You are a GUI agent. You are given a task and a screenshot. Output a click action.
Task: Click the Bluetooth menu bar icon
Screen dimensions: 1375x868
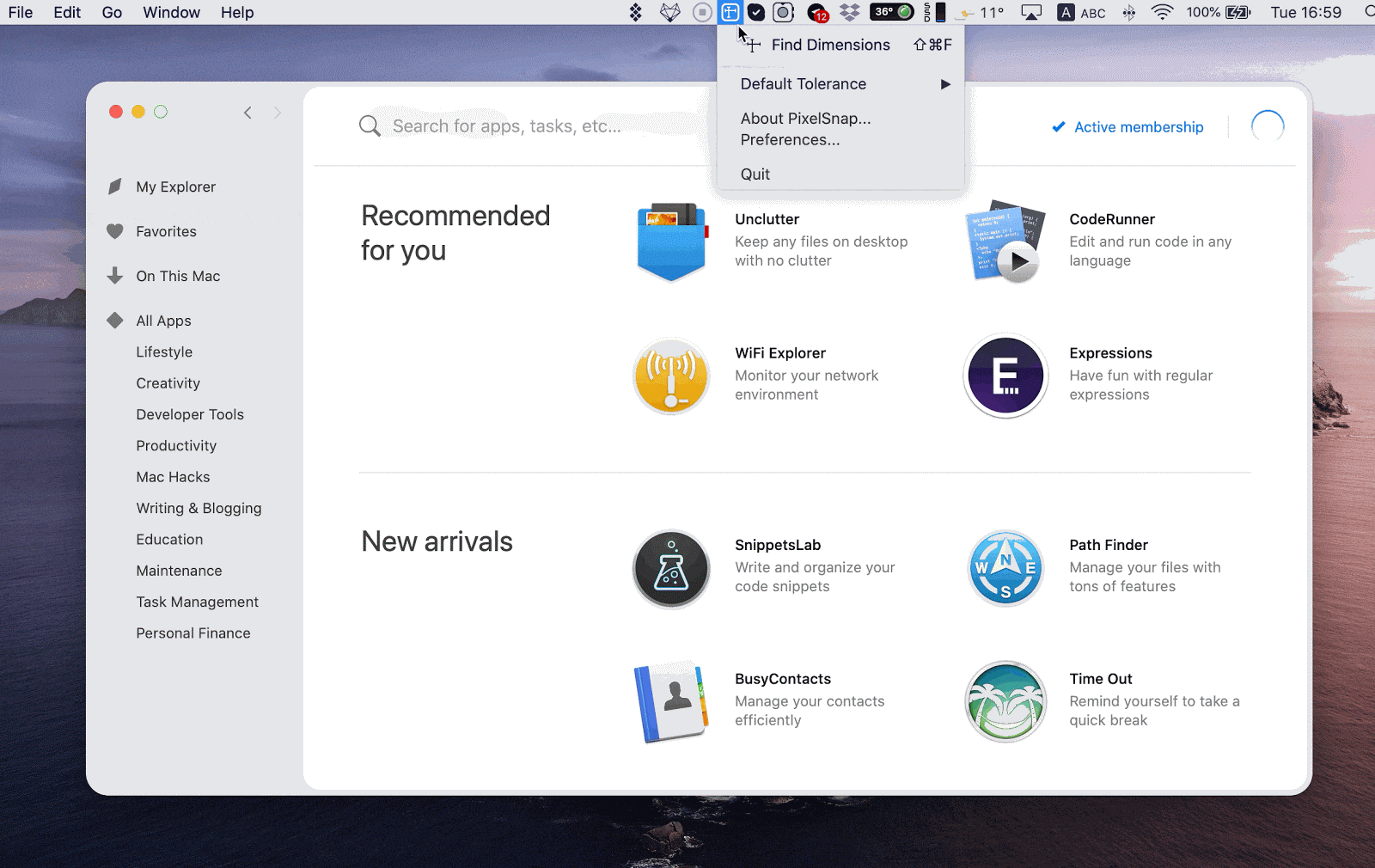pos(1129,12)
